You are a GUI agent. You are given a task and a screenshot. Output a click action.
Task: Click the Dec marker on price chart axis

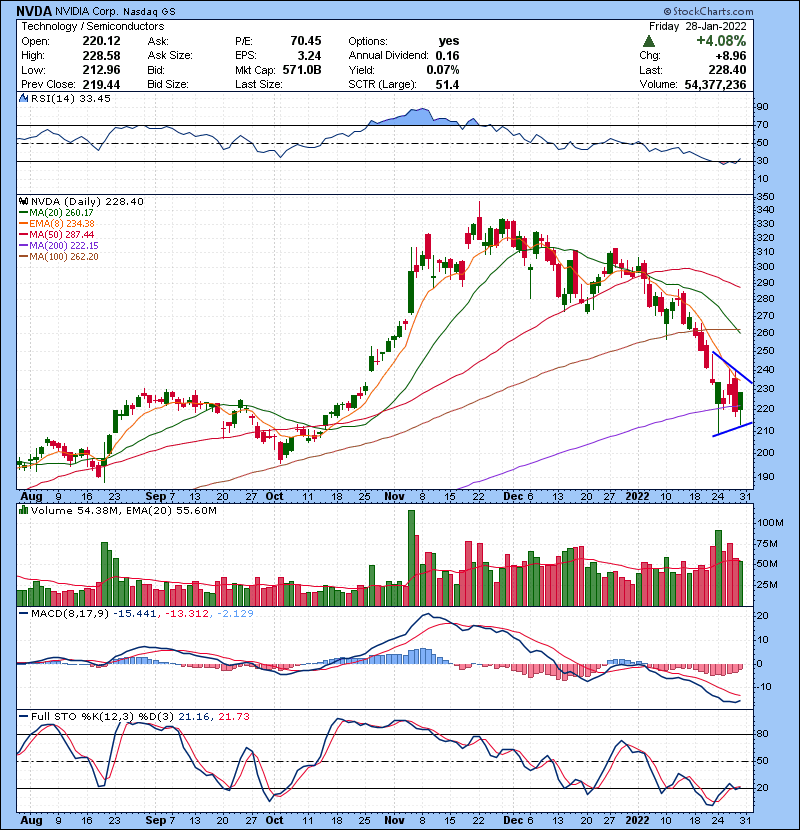pyautogui.click(x=513, y=497)
